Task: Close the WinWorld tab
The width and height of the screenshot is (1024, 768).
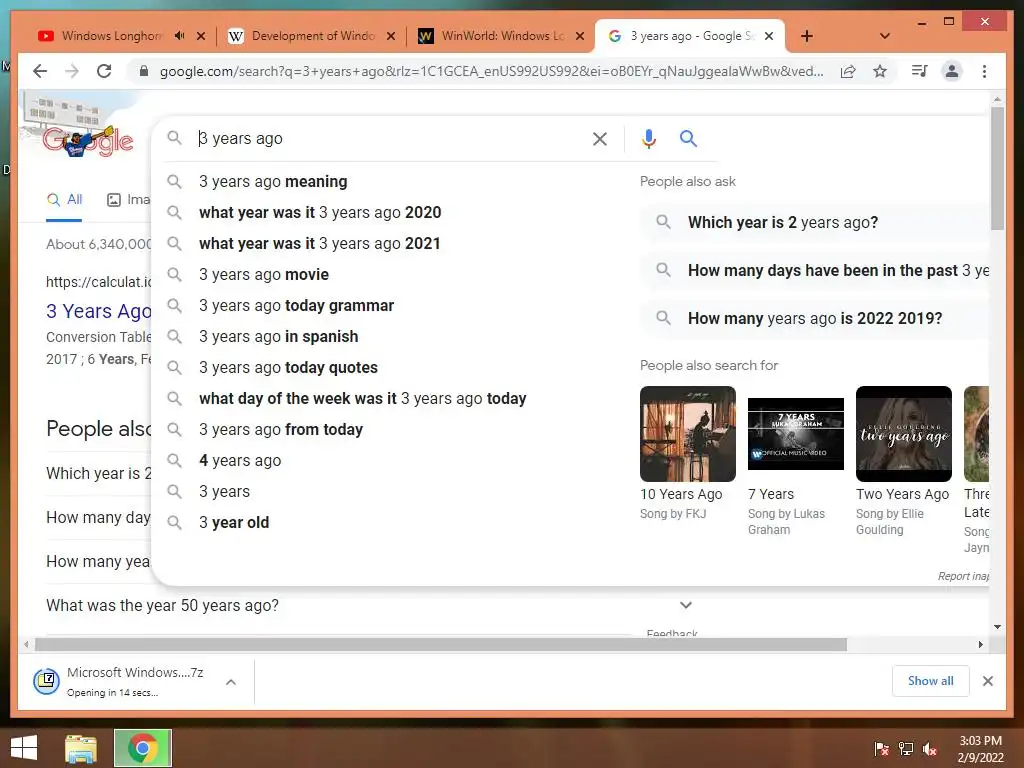Action: pos(580,36)
